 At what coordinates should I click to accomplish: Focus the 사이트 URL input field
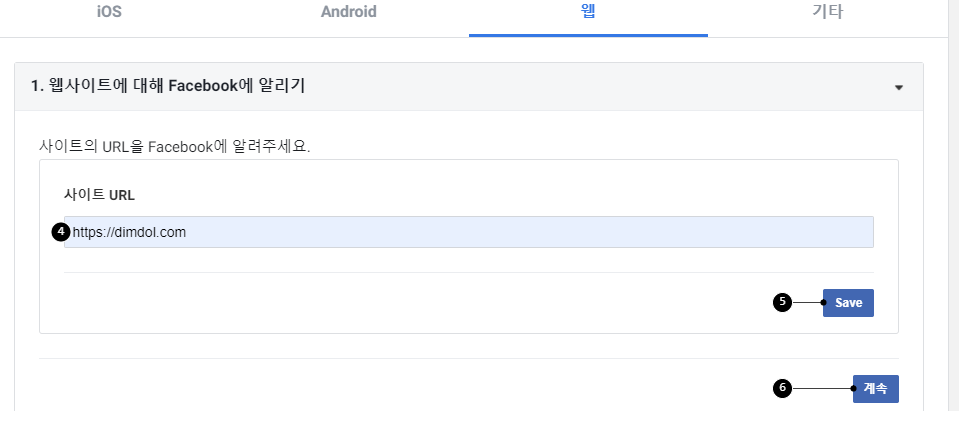tap(468, 232)
